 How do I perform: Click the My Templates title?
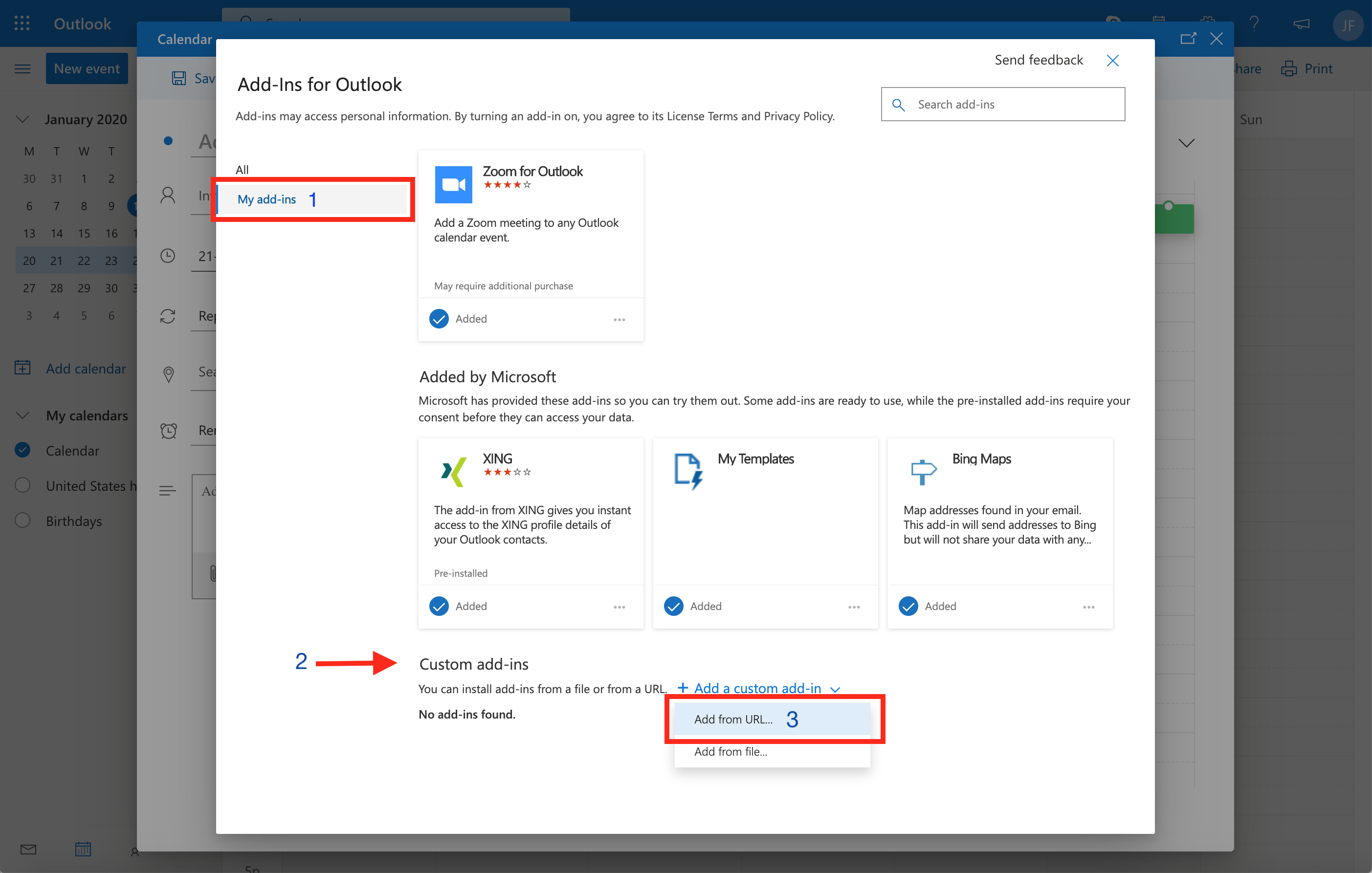(755, 459)
